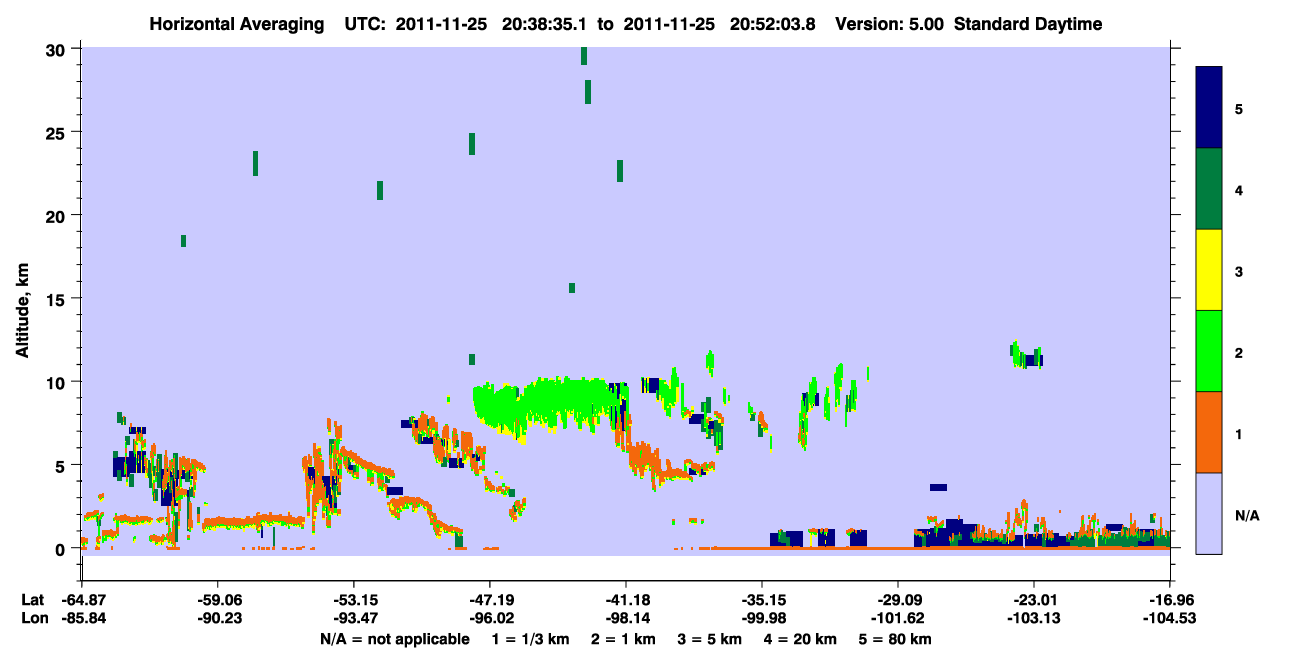This screenshot has width=1300, height=667.
Task: Click the yellow colorbar segment labeled 3
Action: click(1209, 270)
